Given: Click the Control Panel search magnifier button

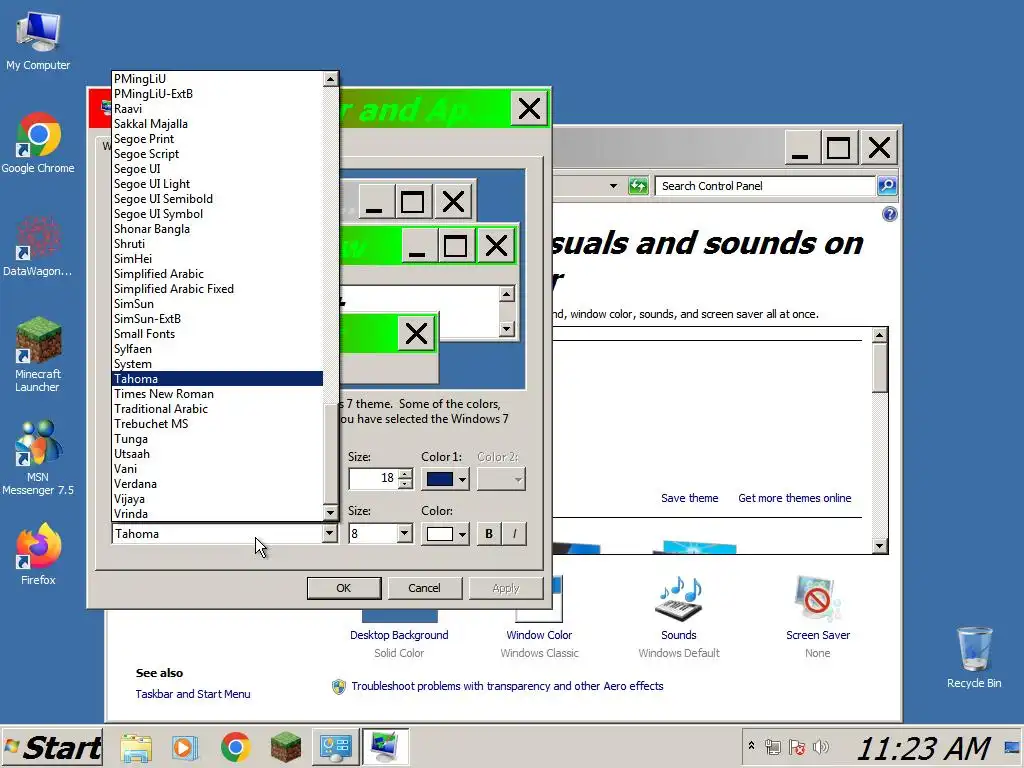Looking at the screenshot, I should pos(887,185).
